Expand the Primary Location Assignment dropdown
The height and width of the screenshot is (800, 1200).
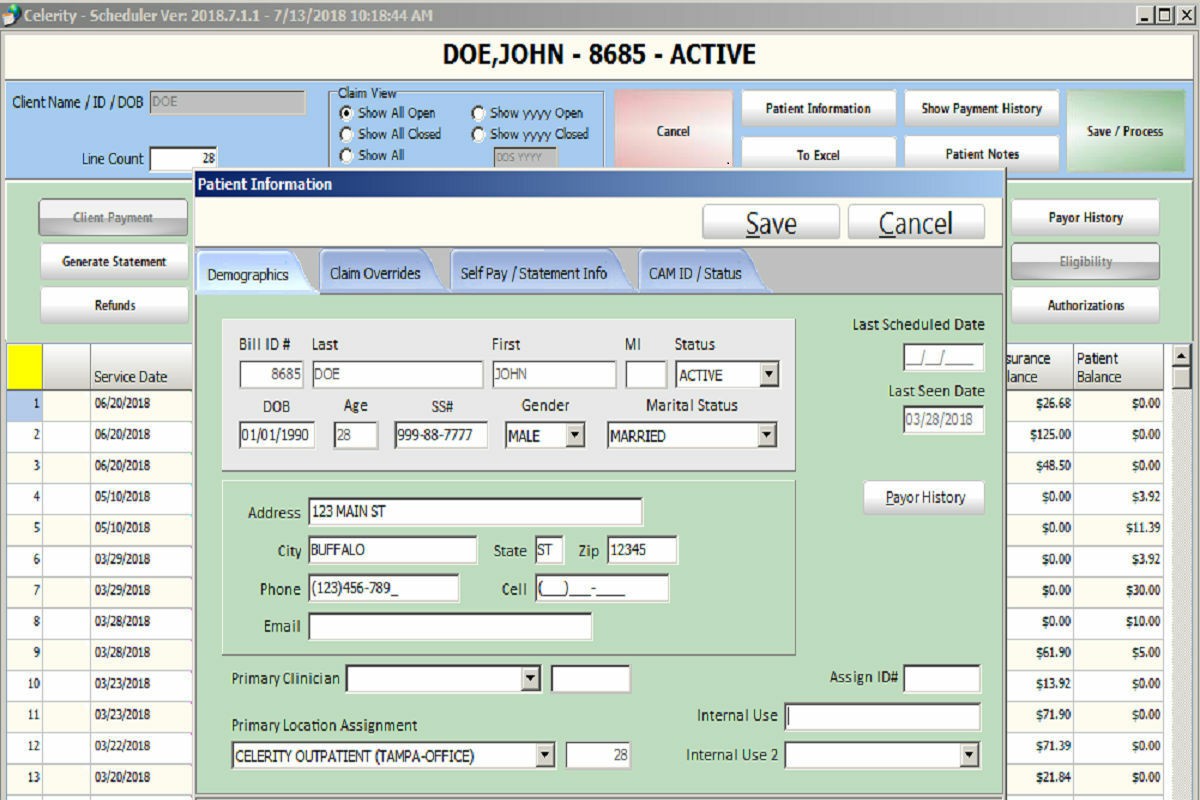(x=545, y=756)
